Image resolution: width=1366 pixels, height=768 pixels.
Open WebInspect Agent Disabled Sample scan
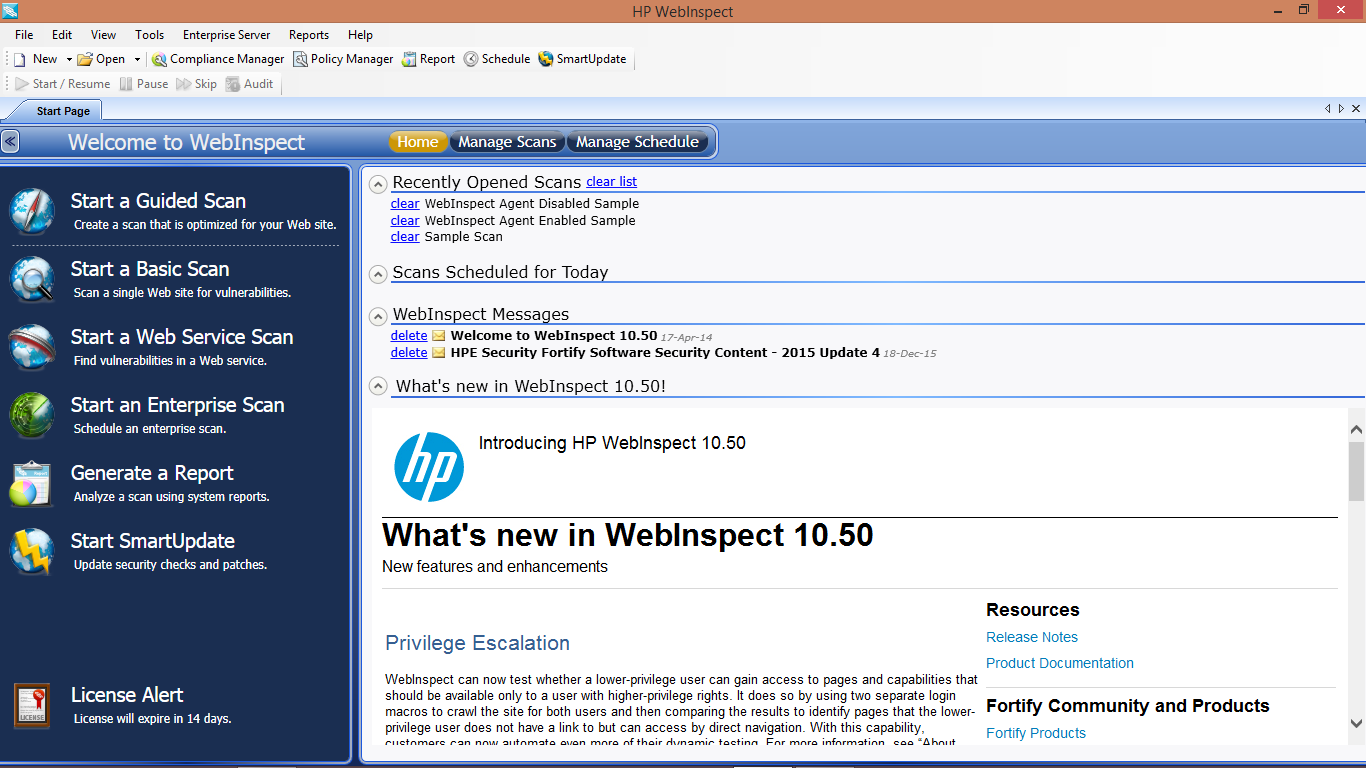(x=532, y=204)
